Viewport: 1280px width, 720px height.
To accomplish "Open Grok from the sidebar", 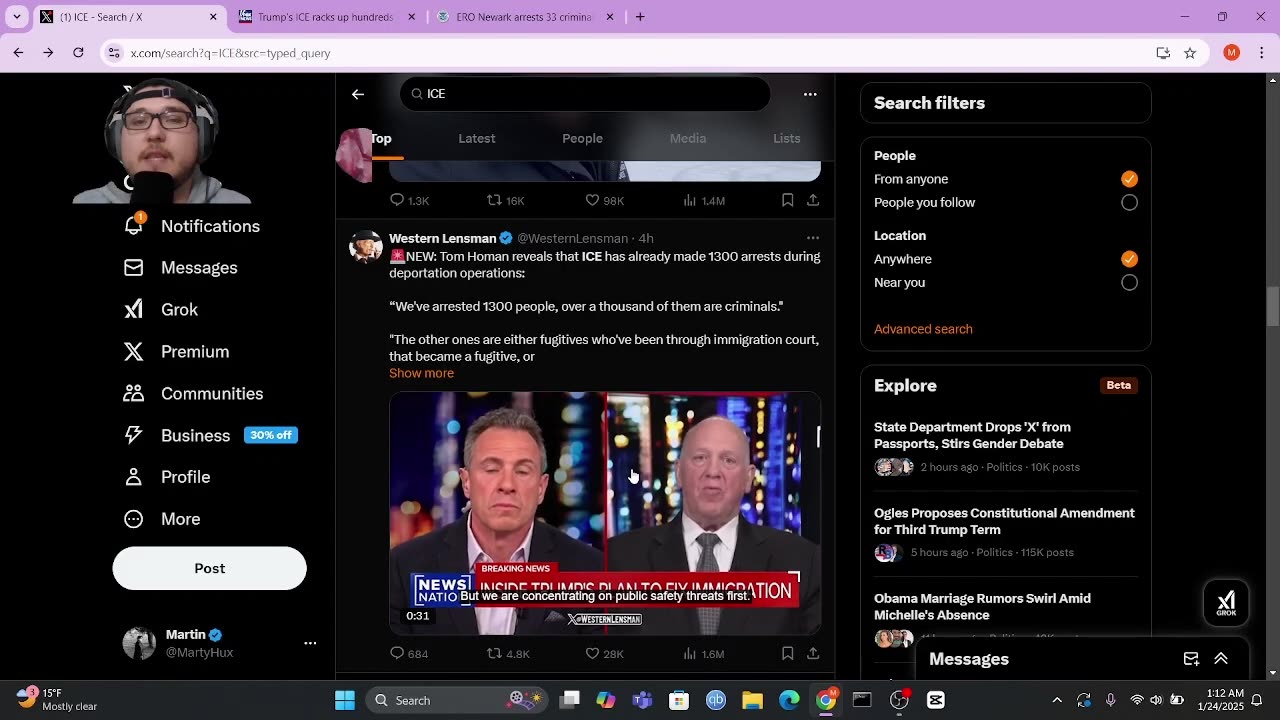I will click(160, 310).
